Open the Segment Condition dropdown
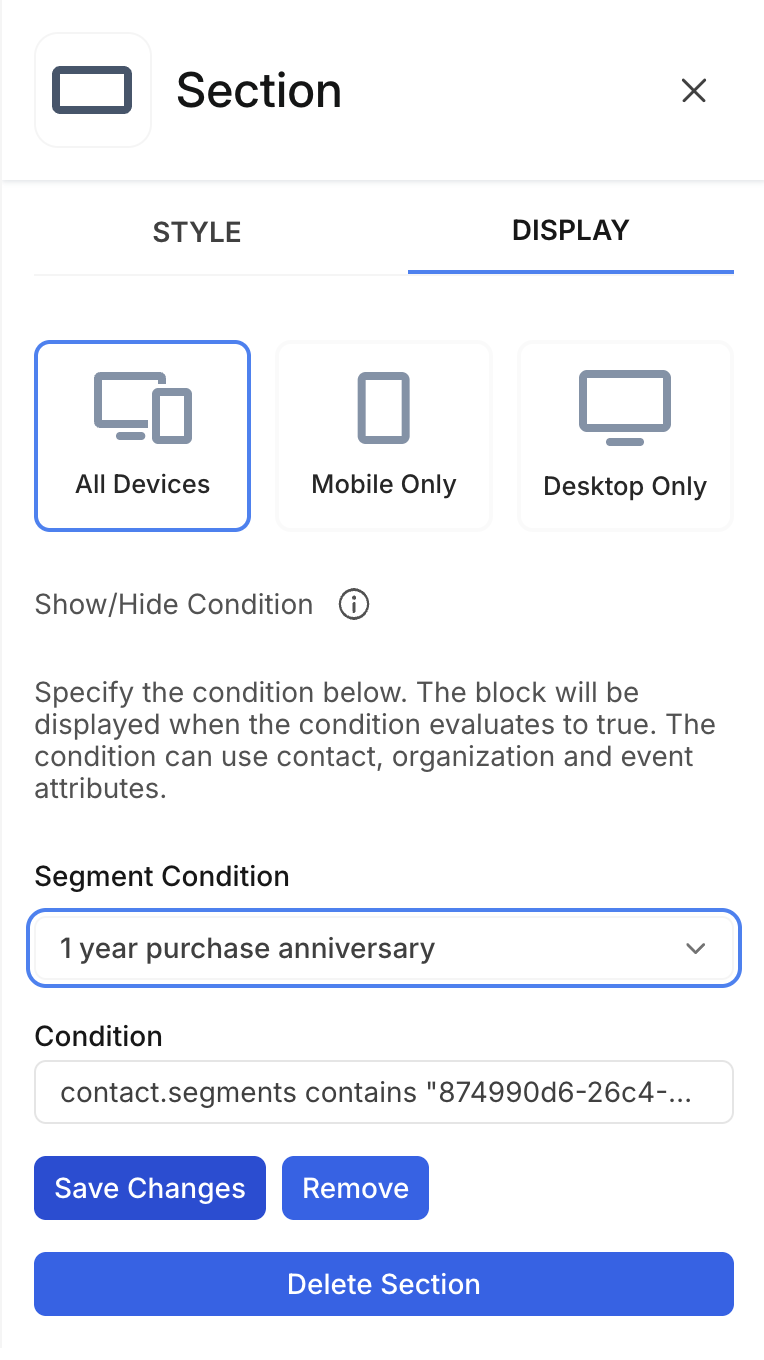 coord(384,948)
